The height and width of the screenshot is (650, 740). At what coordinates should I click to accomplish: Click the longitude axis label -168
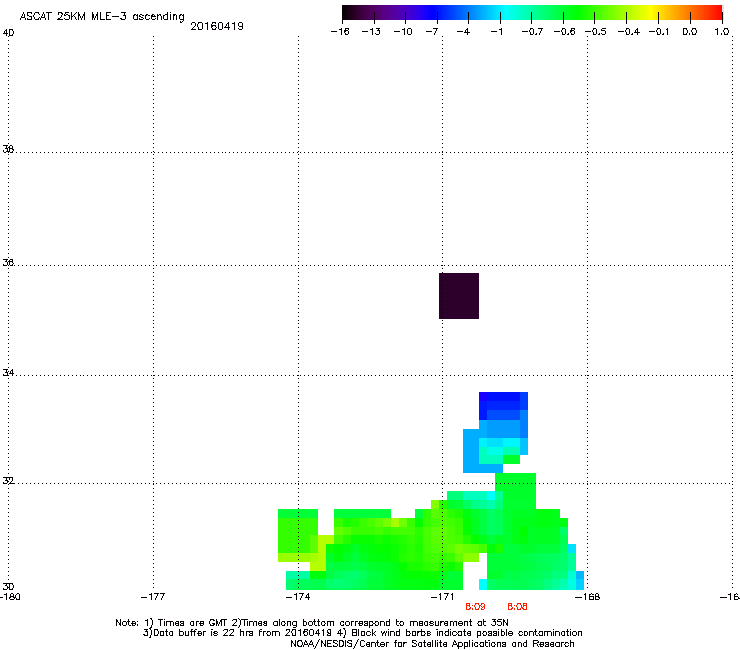tap(588, 597)
